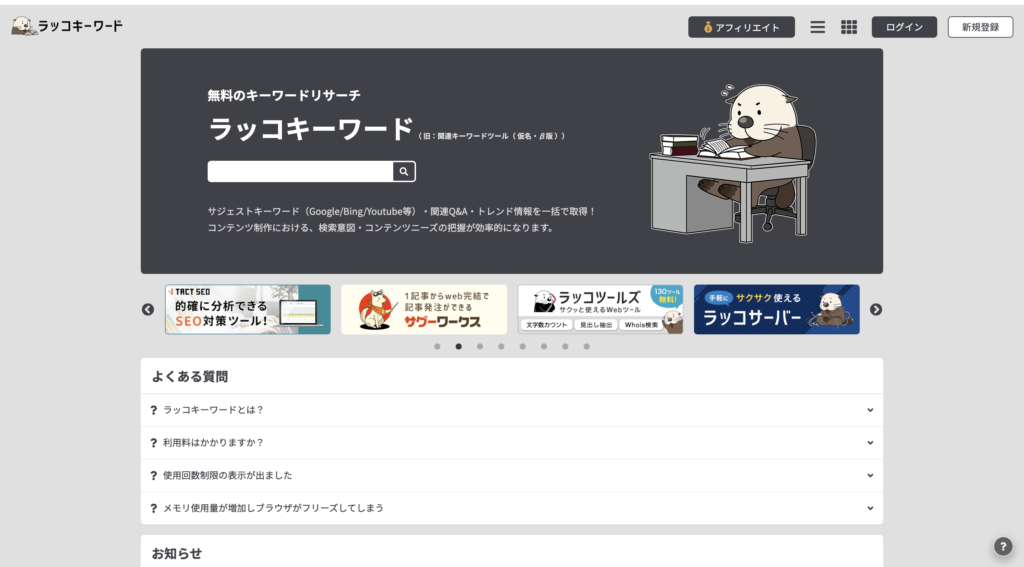Focus the keyword search input field
The width and height of the screenshot is (1024, 567).
(300, 171)
